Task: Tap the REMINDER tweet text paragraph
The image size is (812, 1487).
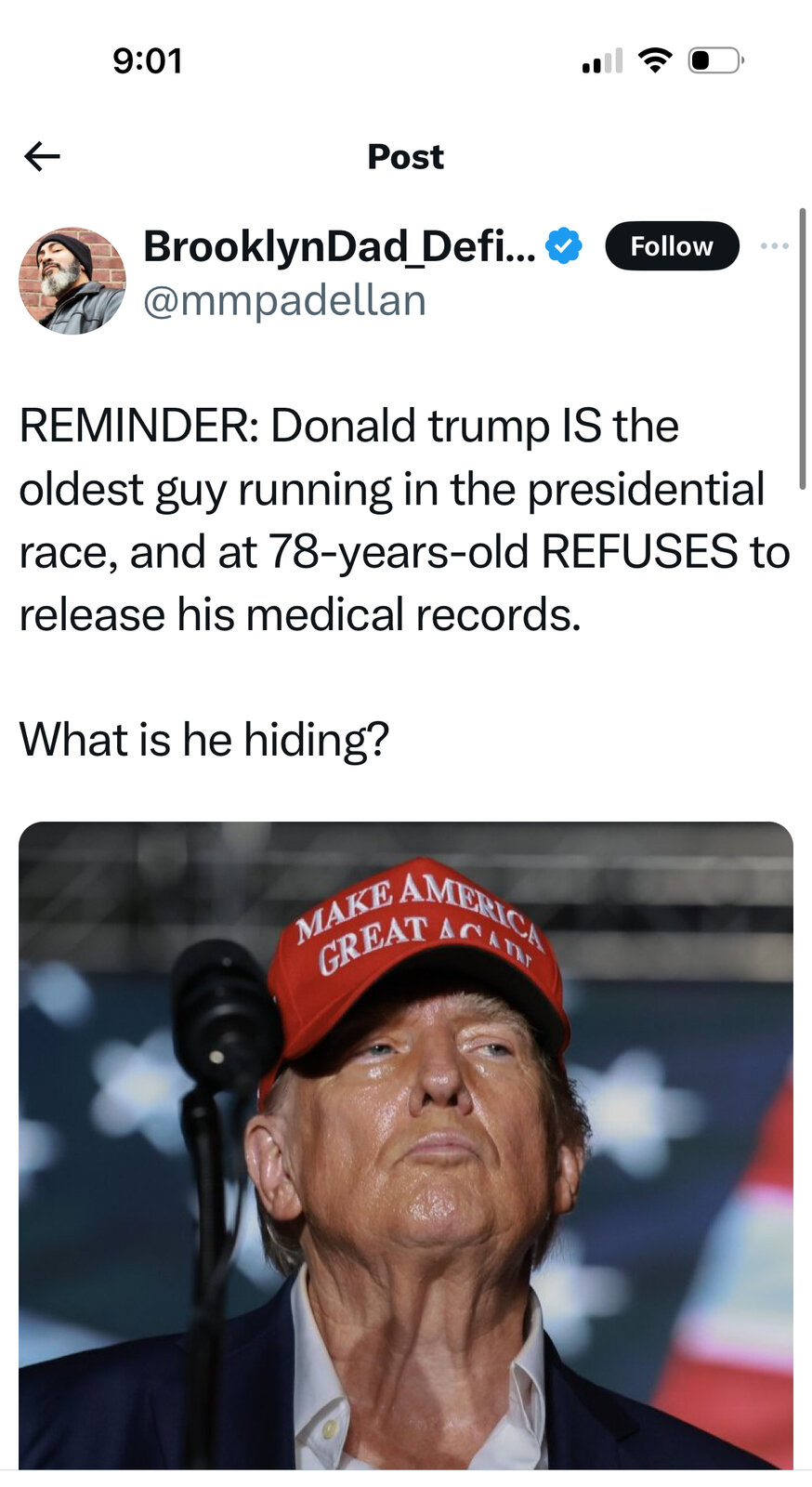Action: tap(405, 520)
